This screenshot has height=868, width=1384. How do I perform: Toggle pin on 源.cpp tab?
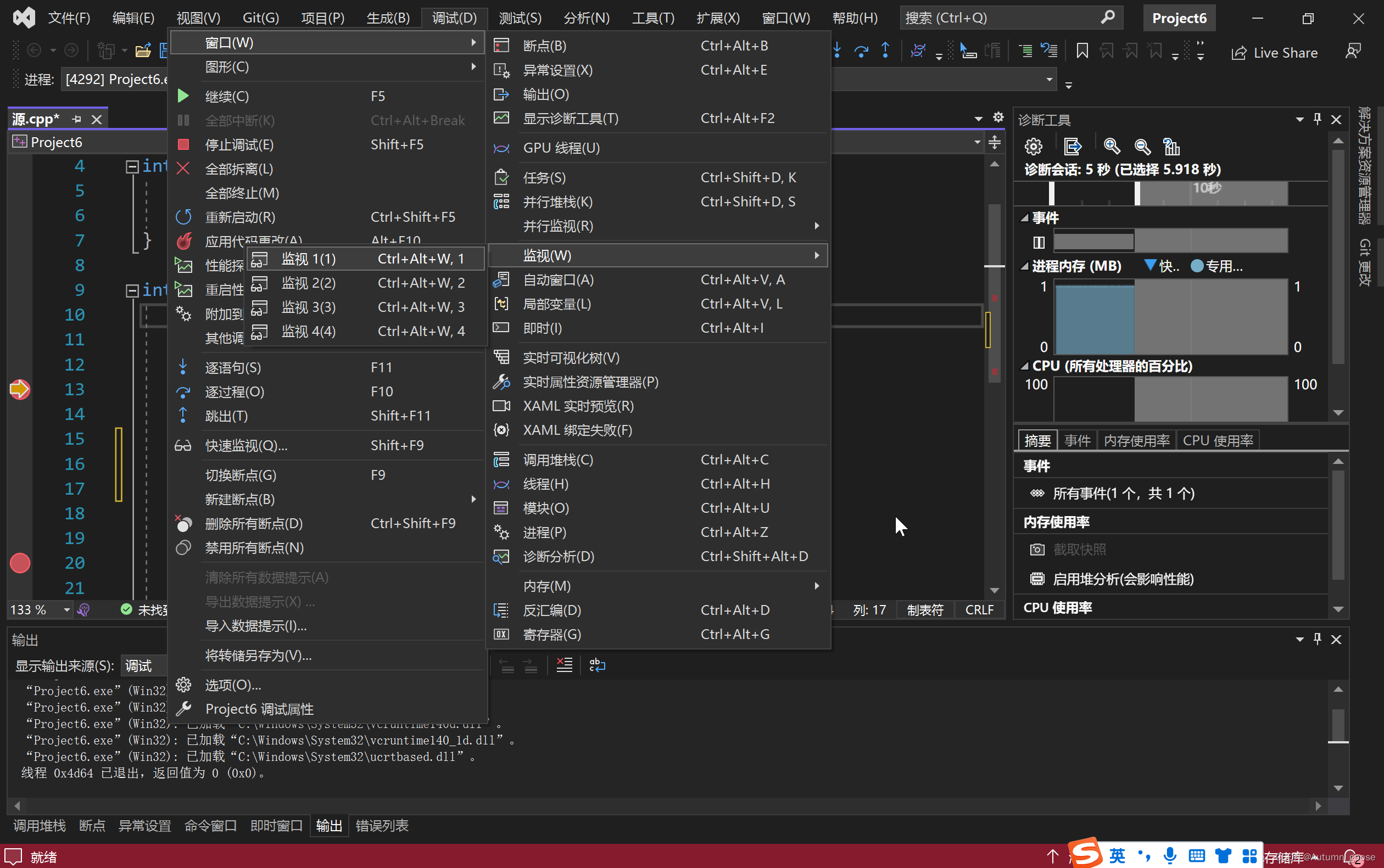[76, 119]
